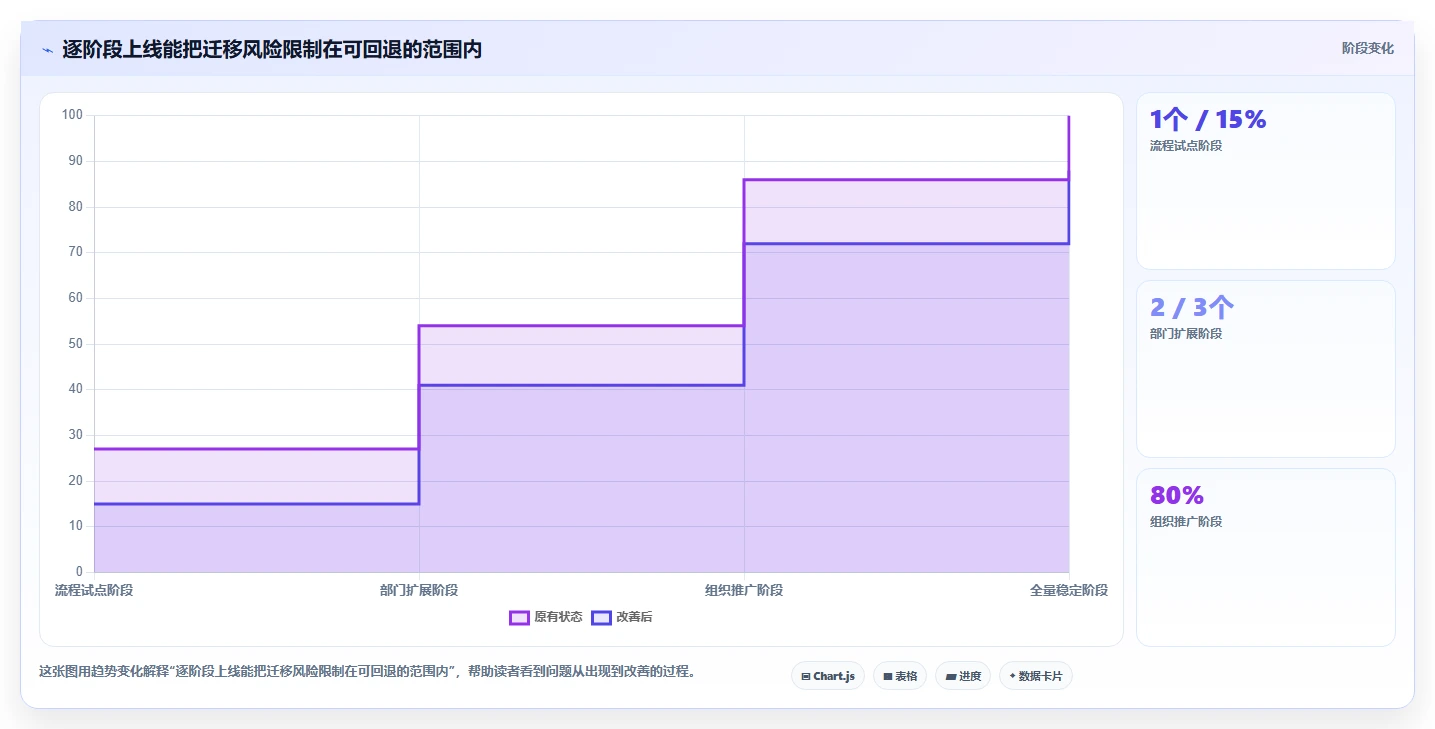1435x729 pixels.
Task: Select the 2 / 3个 stat card
Action: point(1266,369)
